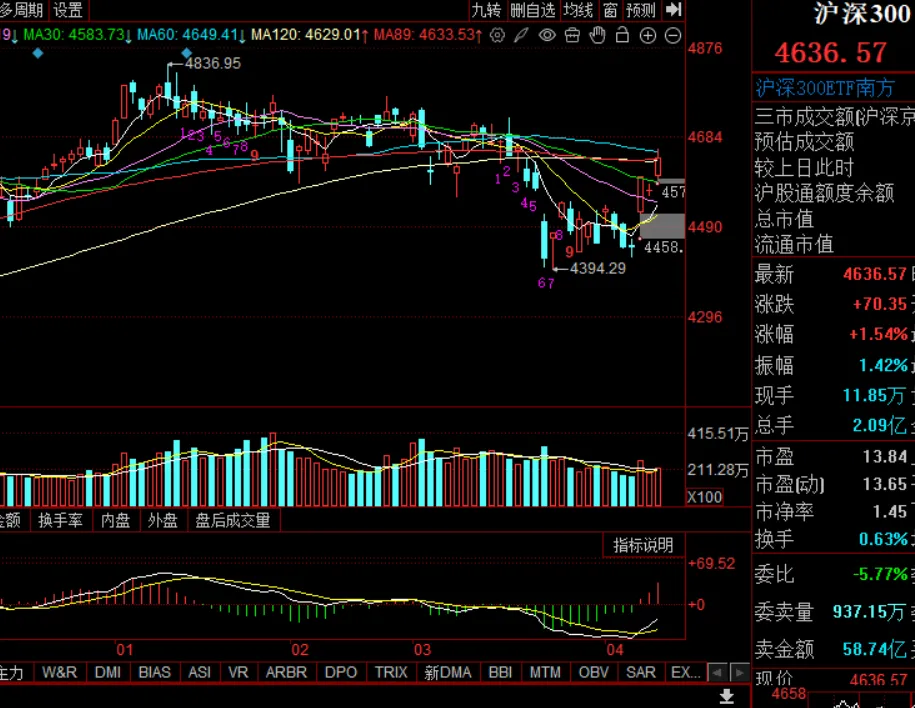Click the 涨幅 +1.54% value
The width and height of the screenshot is (915, 708).
click(878, 334)
